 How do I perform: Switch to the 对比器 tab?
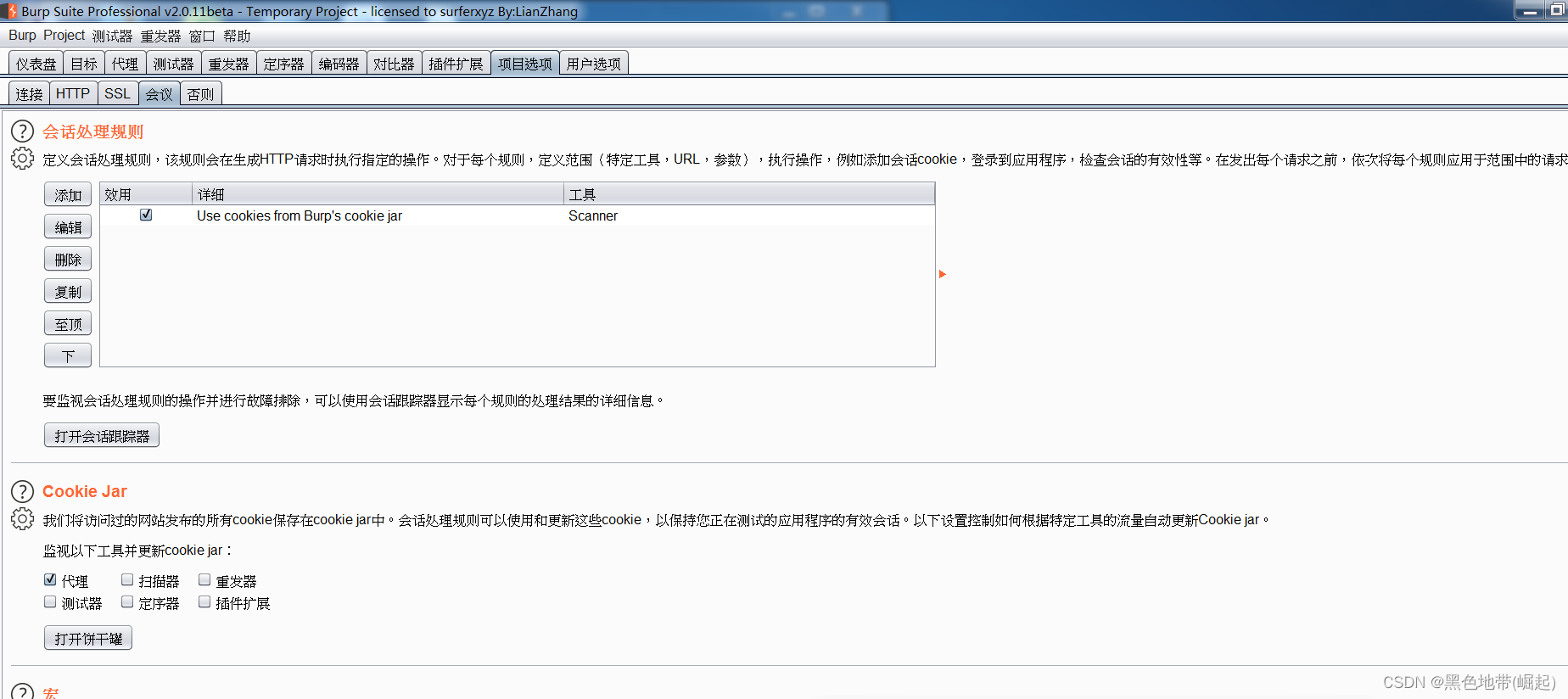click(394, 64)
